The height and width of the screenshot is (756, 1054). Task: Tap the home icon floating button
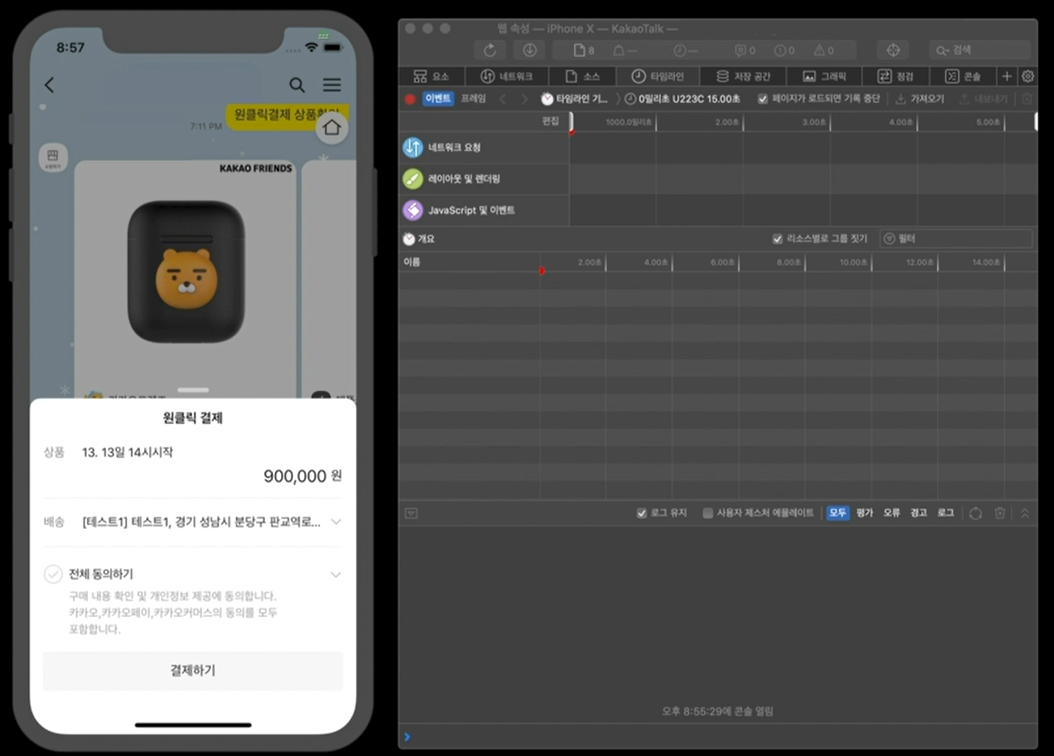332,128
